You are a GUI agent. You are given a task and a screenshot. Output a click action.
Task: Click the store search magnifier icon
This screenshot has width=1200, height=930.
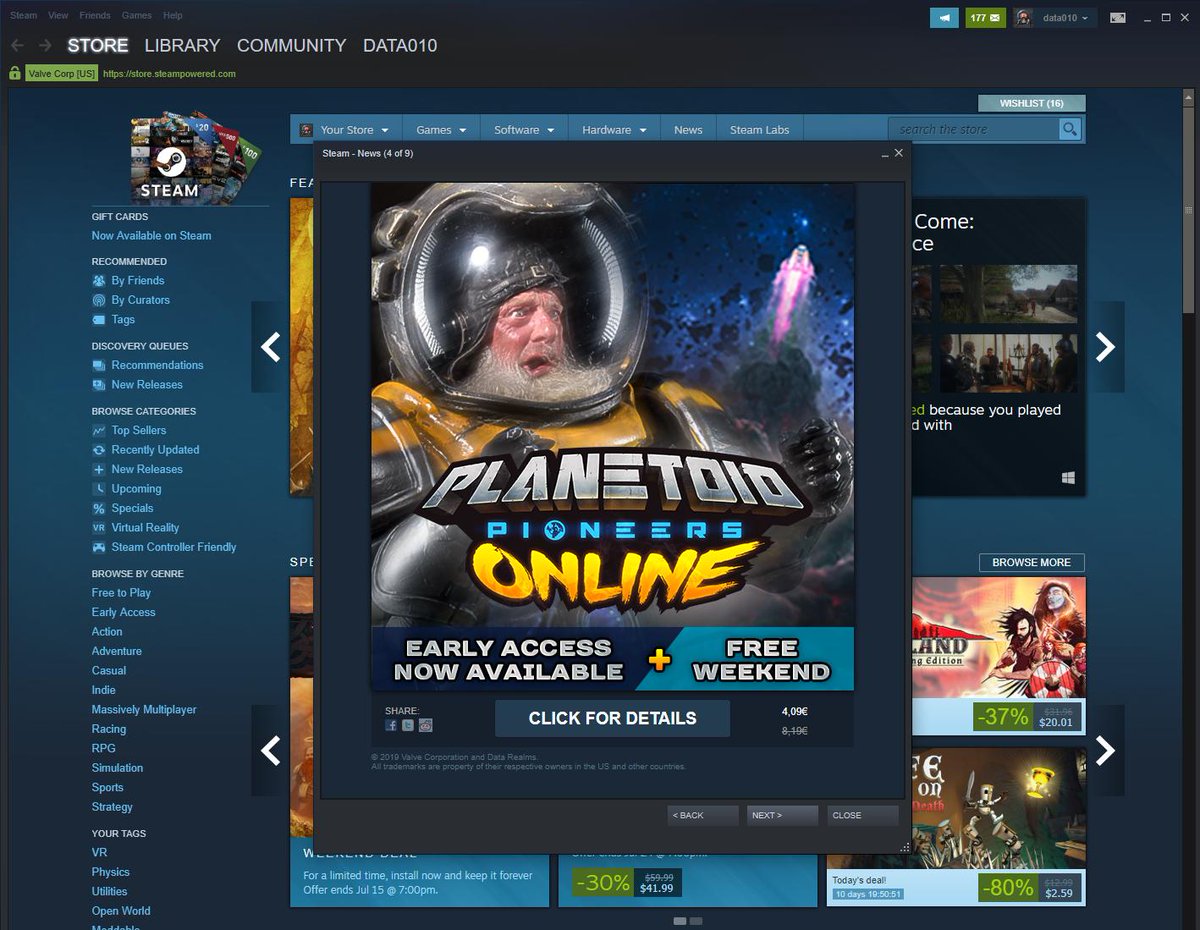coord(1070,129)
